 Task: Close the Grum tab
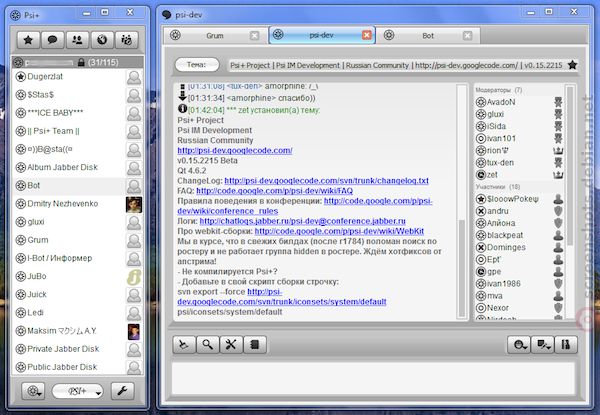pos(254,36)
